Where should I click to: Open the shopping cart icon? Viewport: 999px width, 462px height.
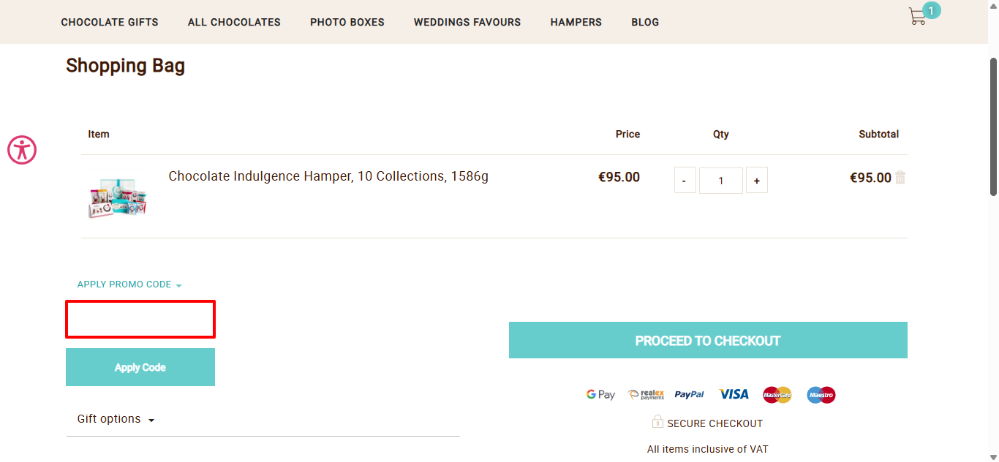(x=917, y=17)
